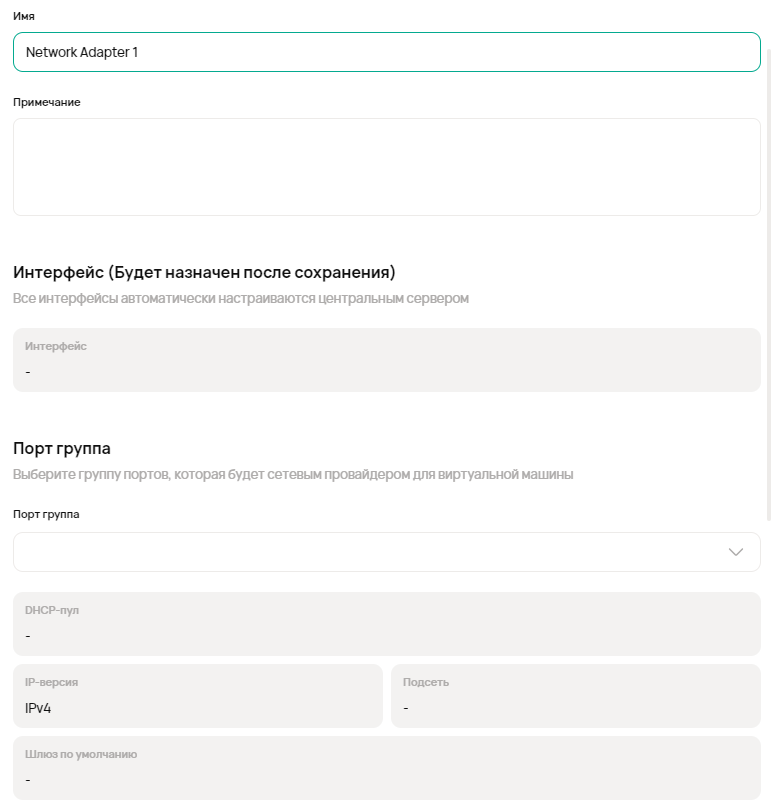Click the Имя label above the name field
Image resolution: width=774 pixels, height=808 pixels.
(24, 16)
